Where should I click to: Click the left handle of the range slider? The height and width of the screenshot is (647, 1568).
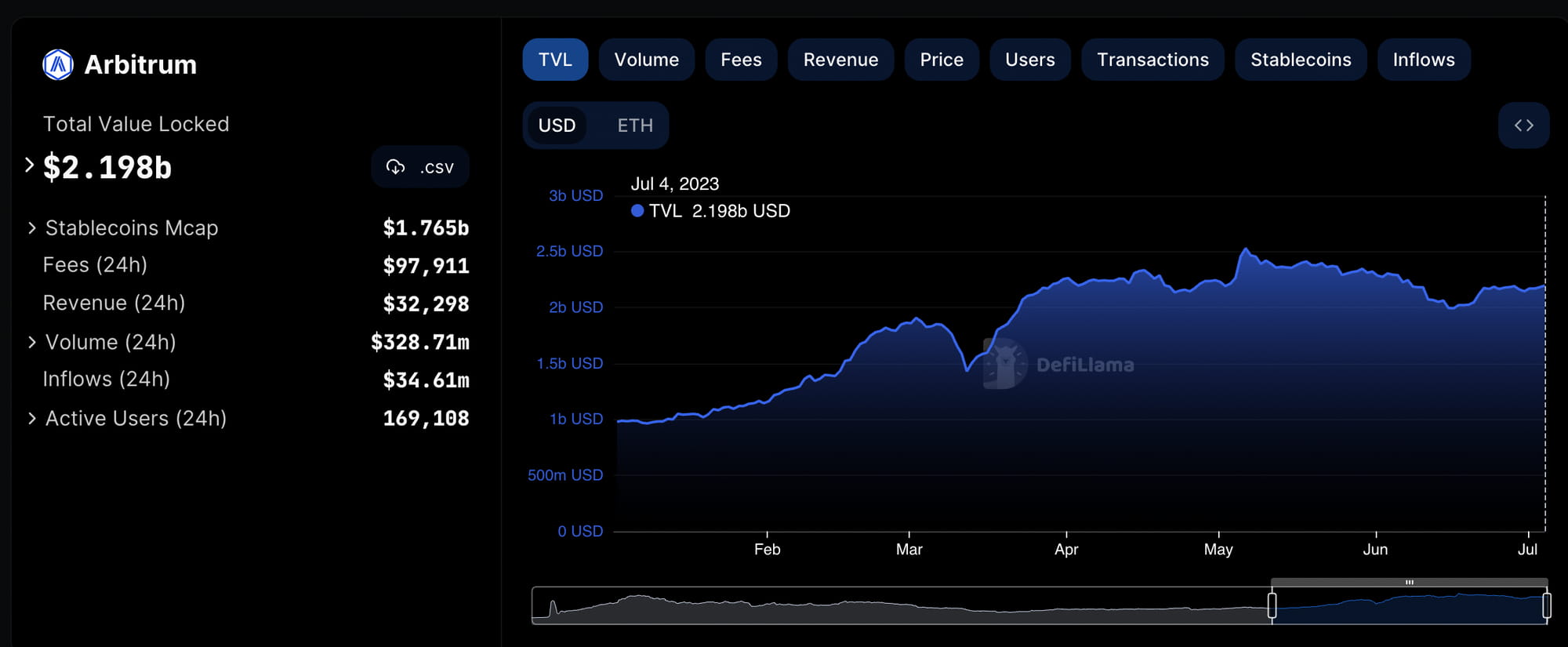tap(1272, 605)
